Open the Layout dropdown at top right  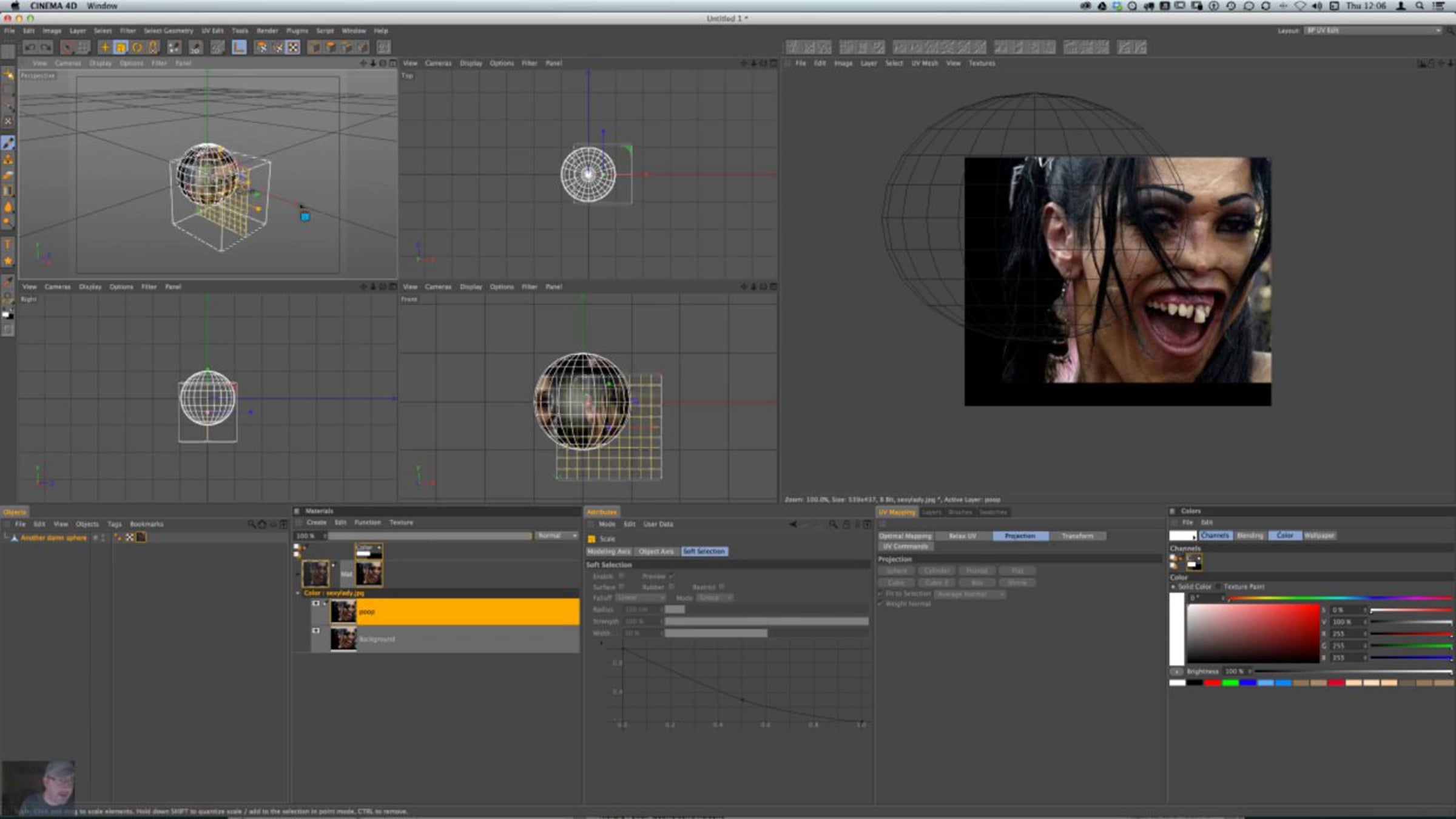point(1372,31)
